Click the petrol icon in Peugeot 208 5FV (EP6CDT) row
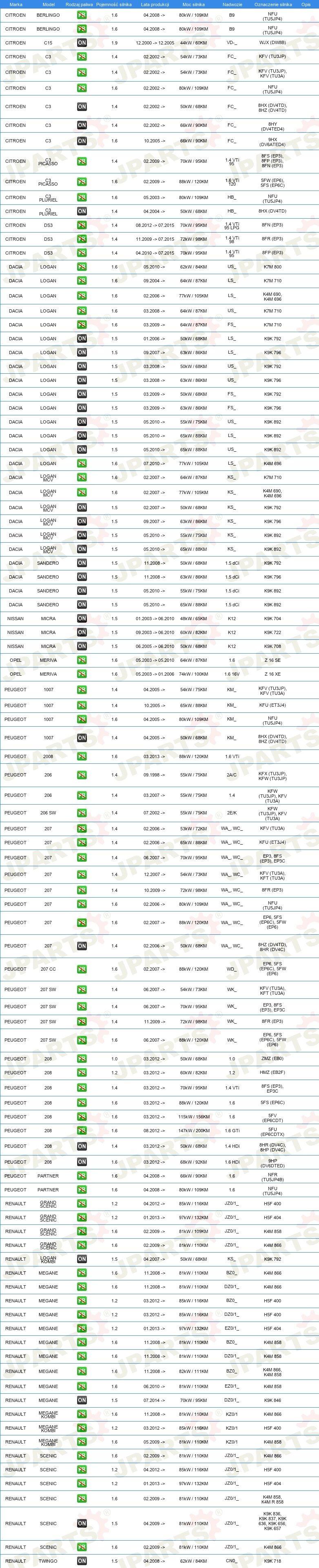Image resolution: width=319 pixels, height=1568 pixels. tap(82, 1117)
